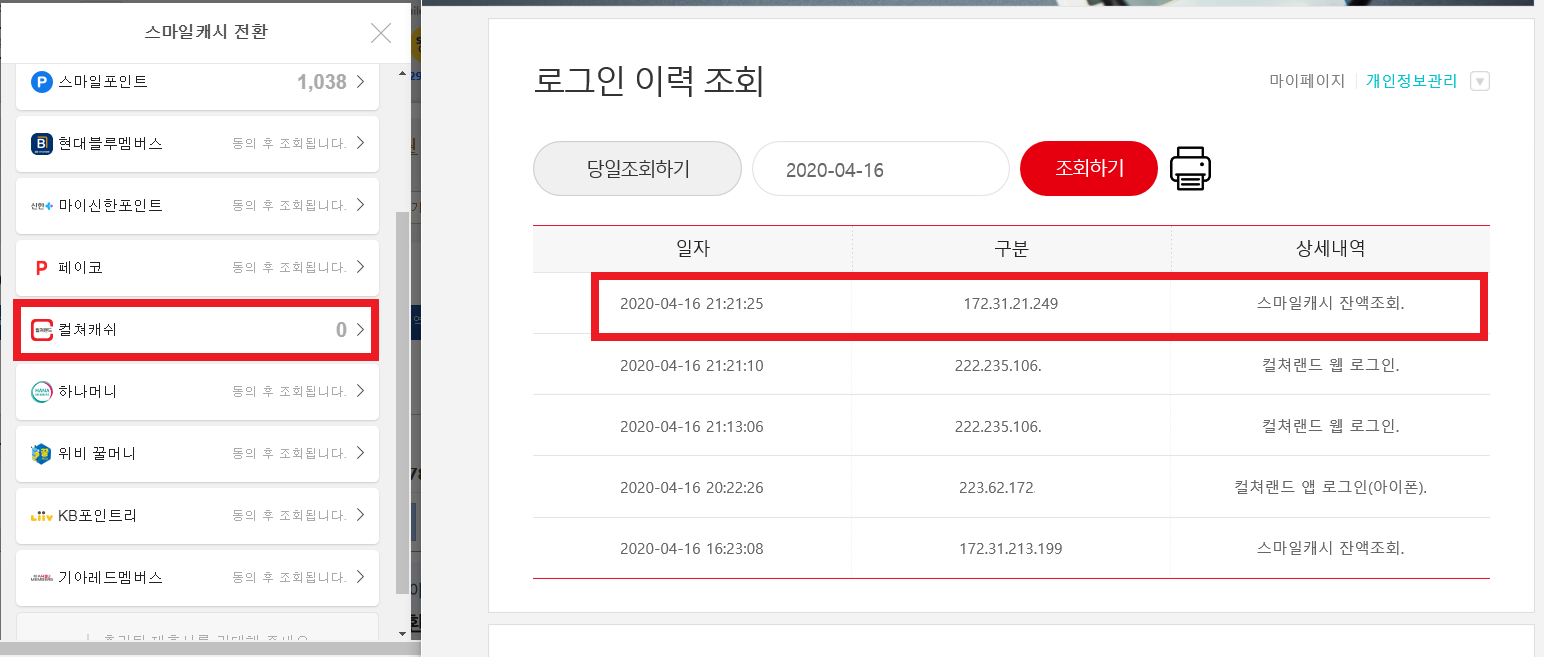Click the date field 2020-04-16
This screenshot has height=657, width=1544.
(x=881, y=169)
